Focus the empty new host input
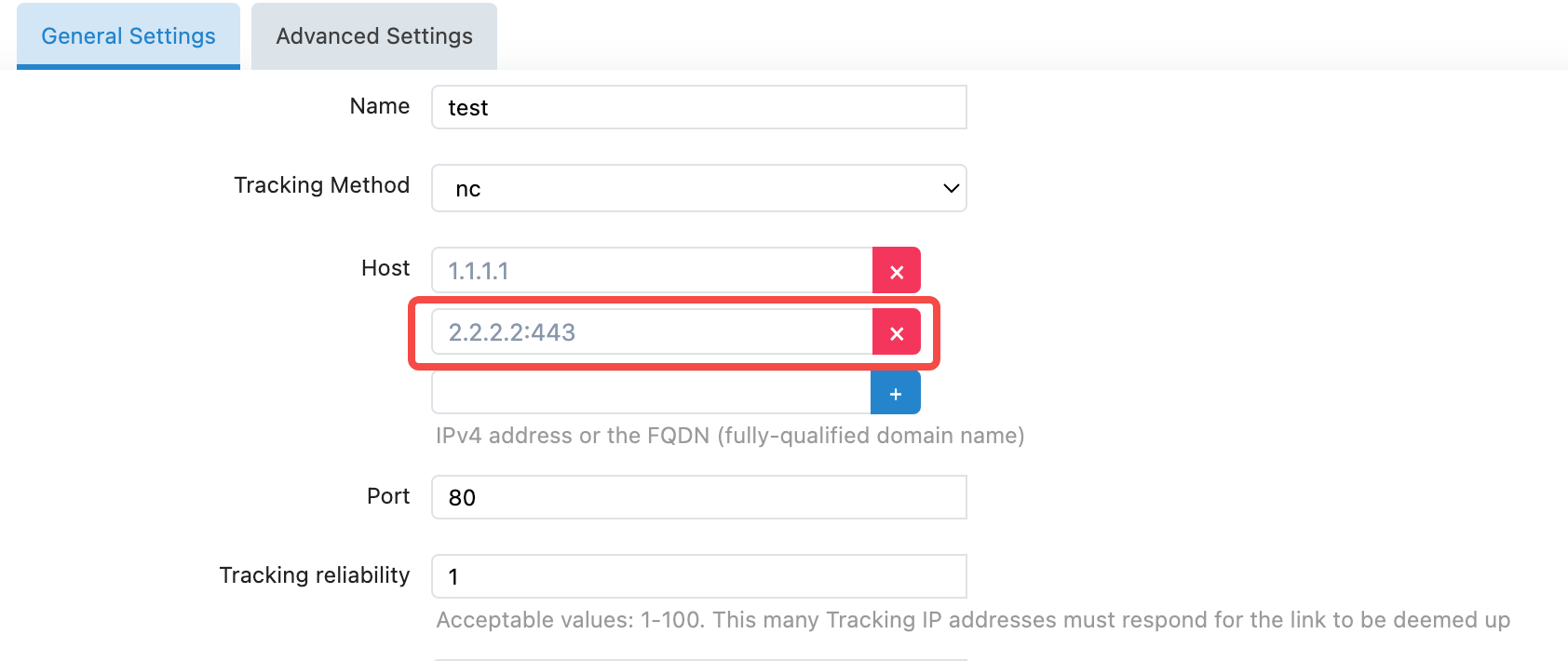The height and width of the screenshot is (661, 1568). [x=651, y=394]
